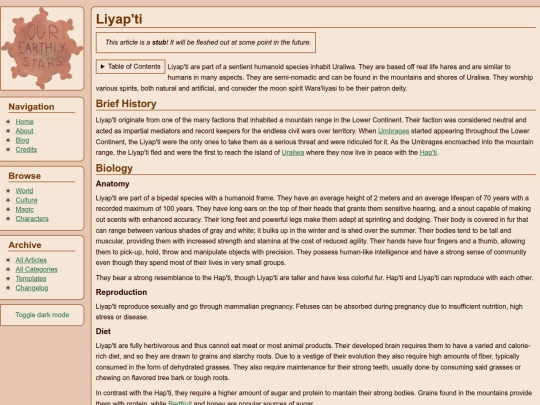Click the Anatomy subheading

tap(112, 184)
